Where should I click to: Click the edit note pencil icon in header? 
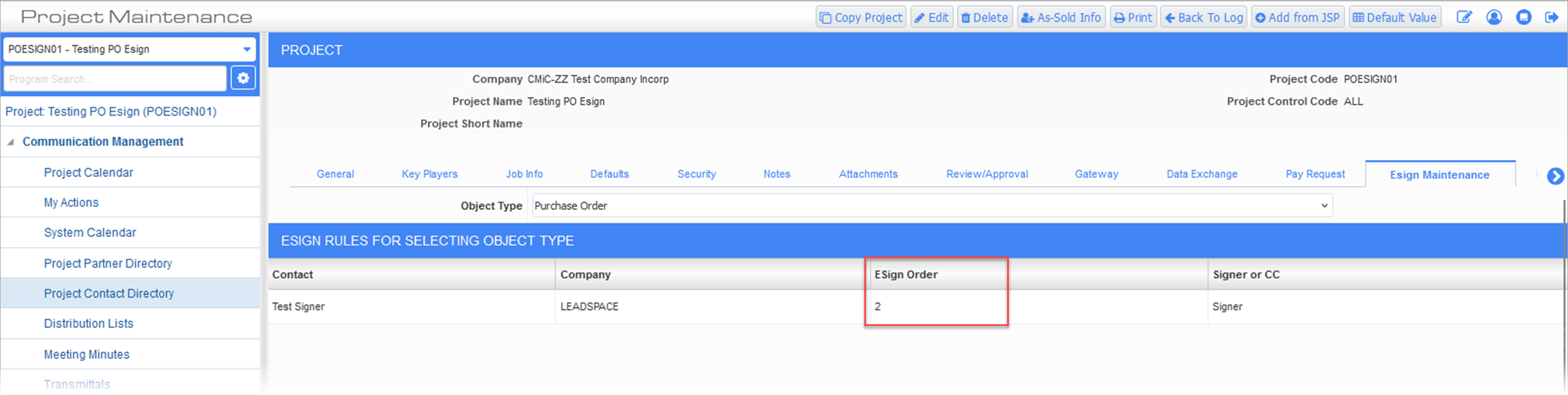click(x=1464, y=18)
